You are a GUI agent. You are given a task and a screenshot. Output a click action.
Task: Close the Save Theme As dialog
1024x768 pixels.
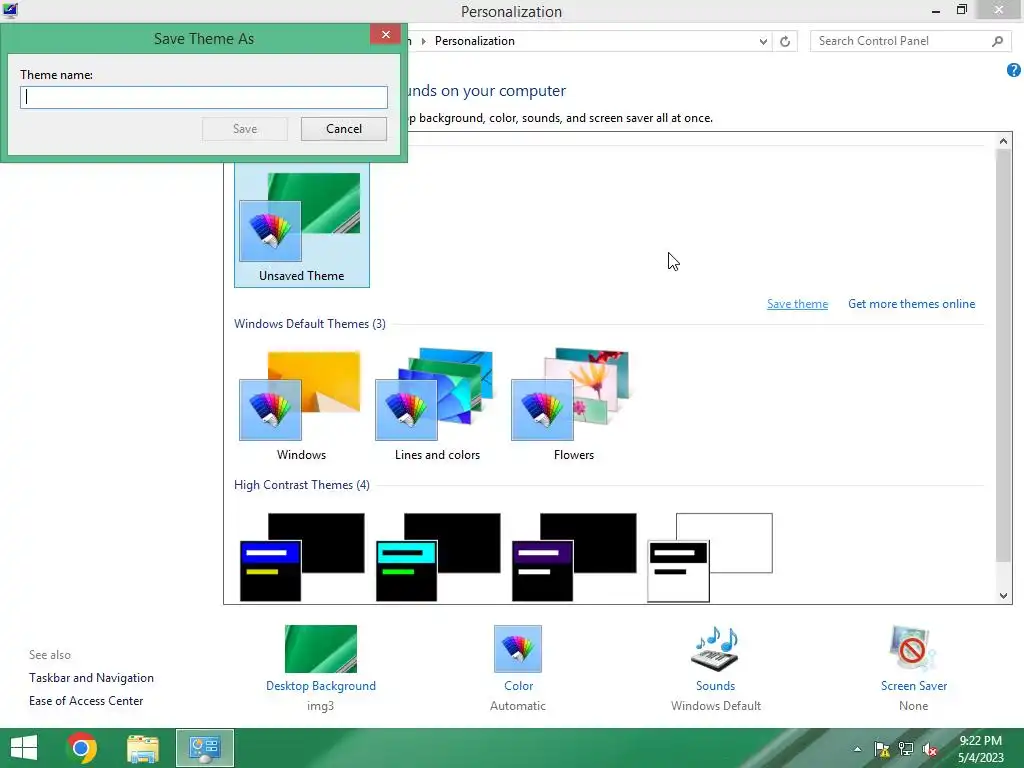pyautogui.click(x=385, y=35)
